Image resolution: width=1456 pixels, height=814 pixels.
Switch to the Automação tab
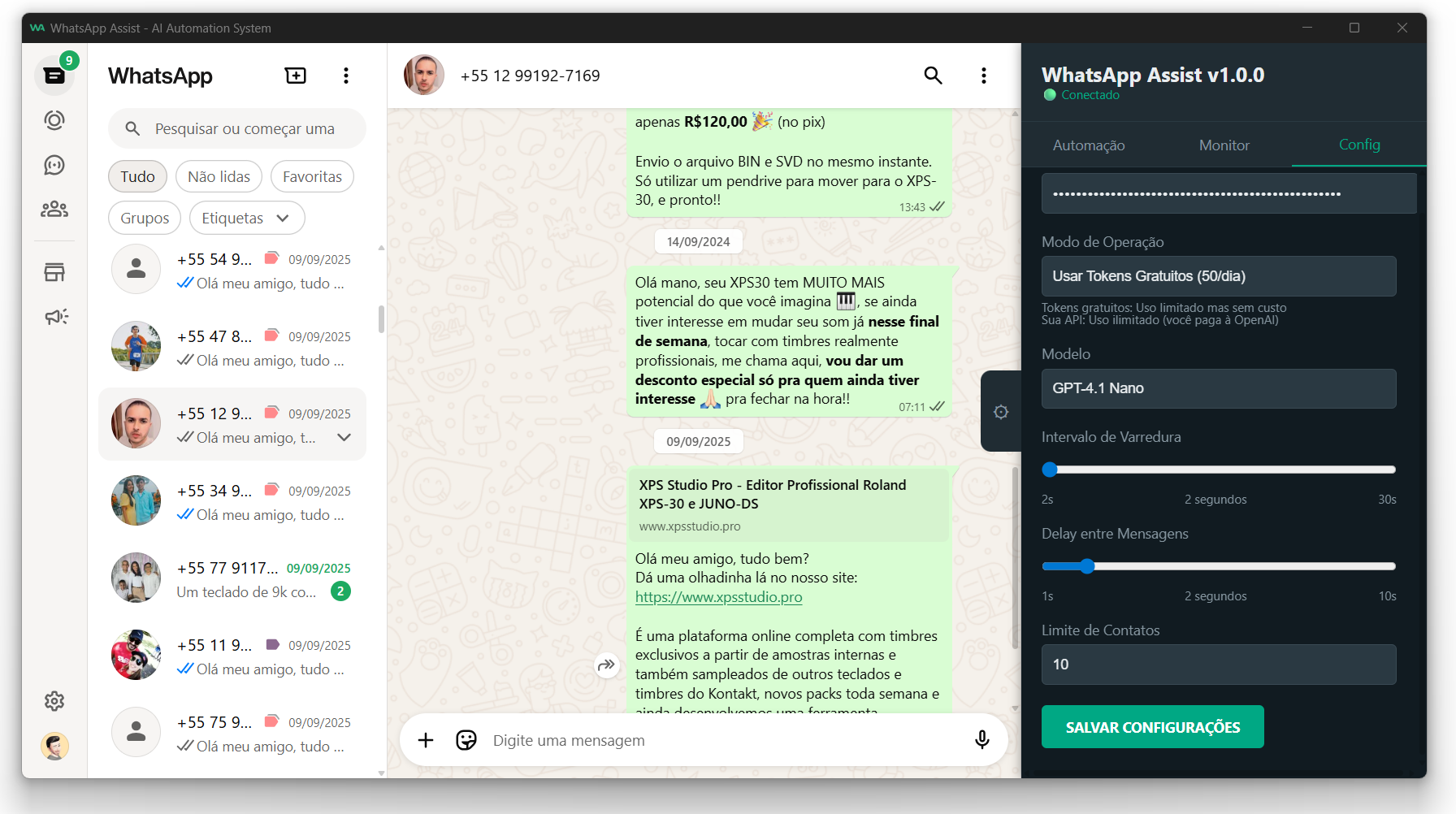point(1089,145)
